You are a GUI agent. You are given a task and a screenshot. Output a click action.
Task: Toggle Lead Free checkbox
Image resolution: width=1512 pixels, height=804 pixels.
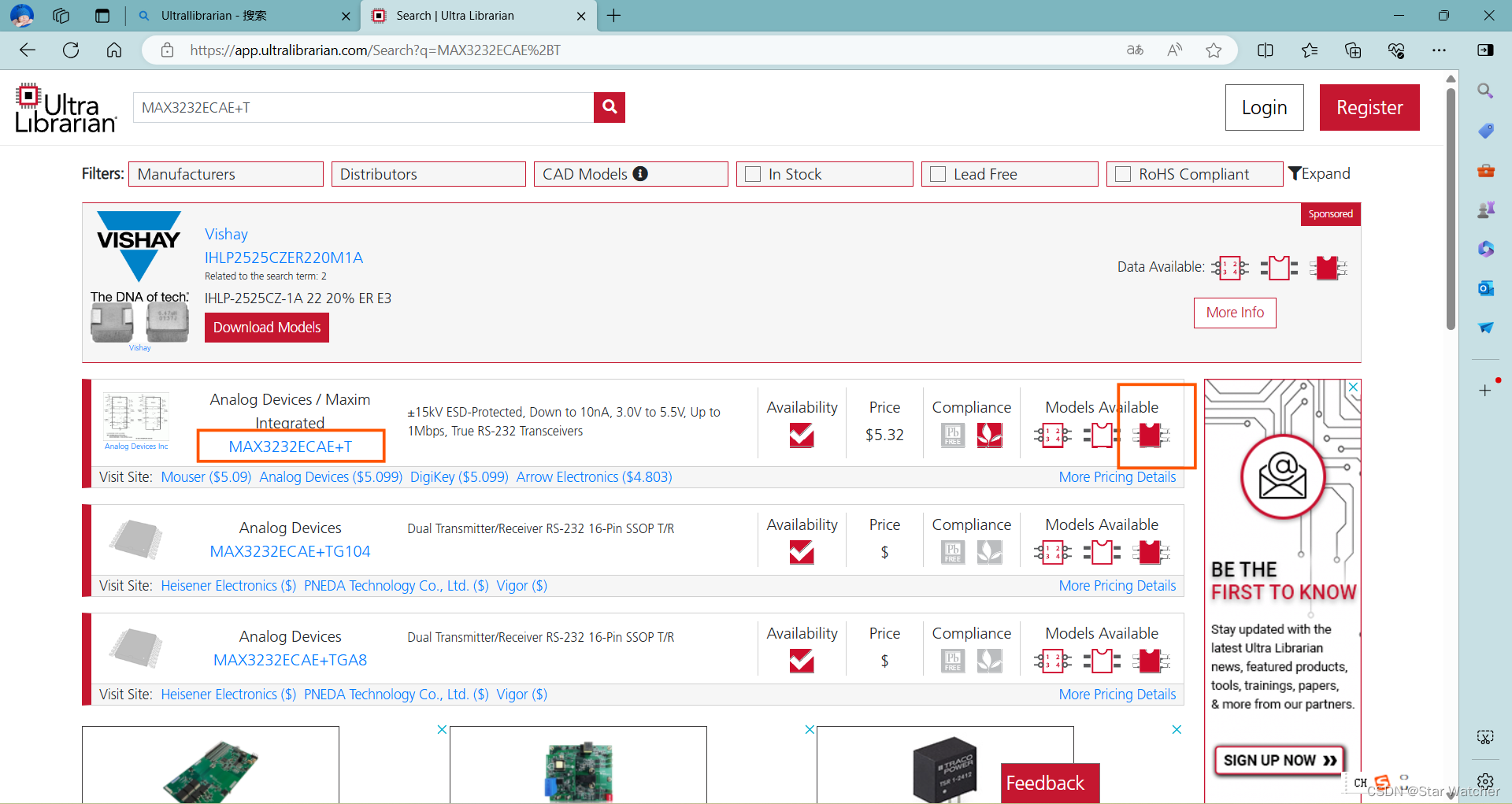click(x=938, y=174)
